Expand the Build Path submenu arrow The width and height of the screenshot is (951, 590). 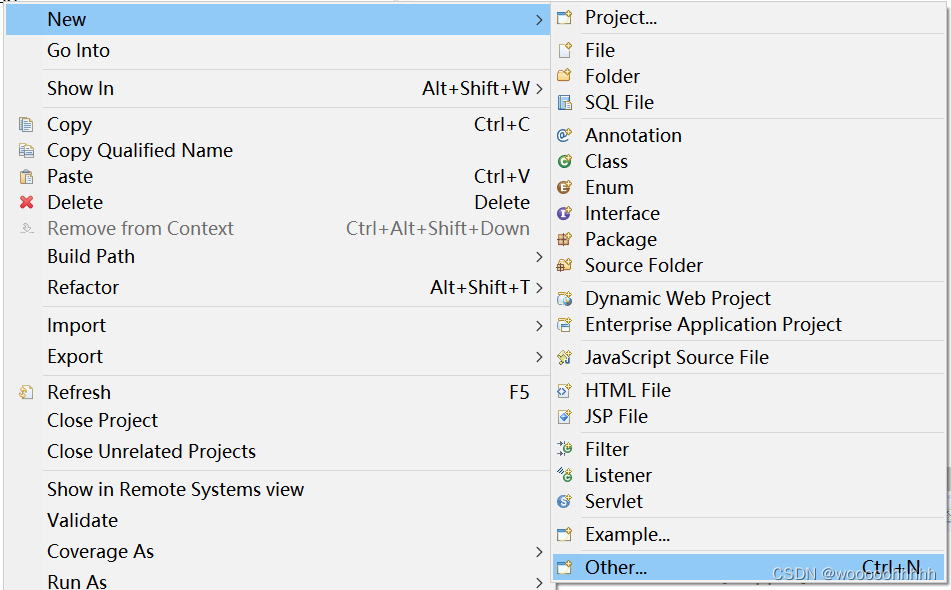click(539, 256)
